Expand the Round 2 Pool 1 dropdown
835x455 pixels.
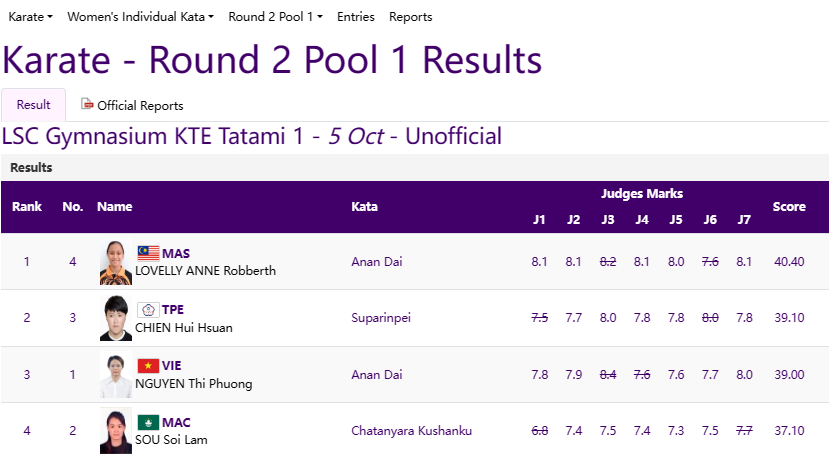point(275,17)
